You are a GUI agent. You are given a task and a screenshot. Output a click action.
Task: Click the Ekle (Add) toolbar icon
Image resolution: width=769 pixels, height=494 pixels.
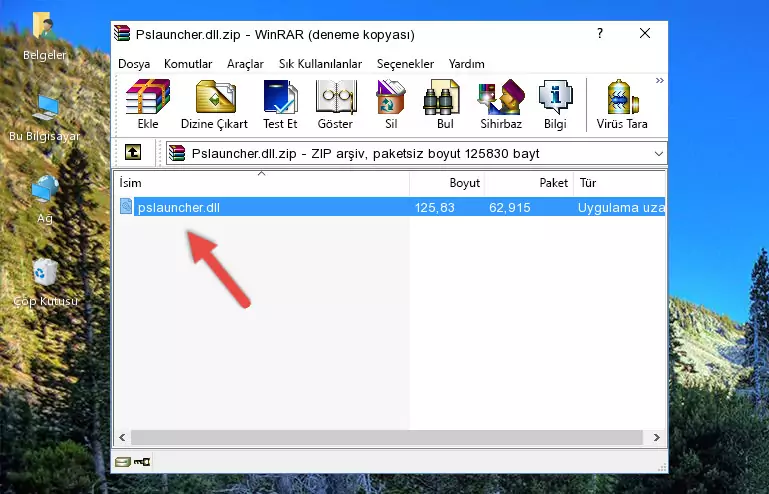tap(148, 104)
